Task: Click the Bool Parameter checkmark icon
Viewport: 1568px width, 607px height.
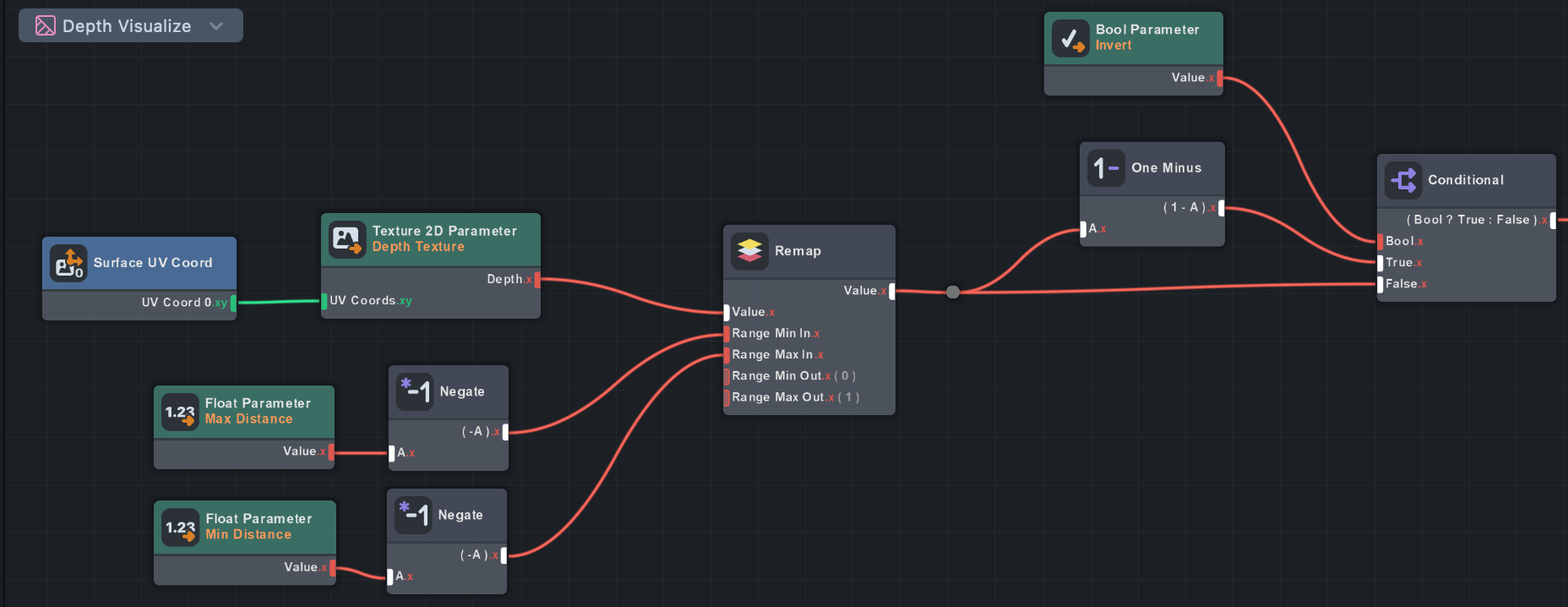Action: click(1070, 38)
